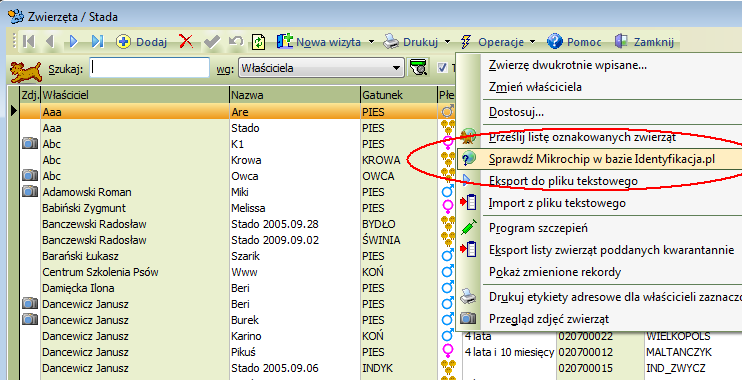Toggle the checkbox next to the filter icon

[442, 68]
